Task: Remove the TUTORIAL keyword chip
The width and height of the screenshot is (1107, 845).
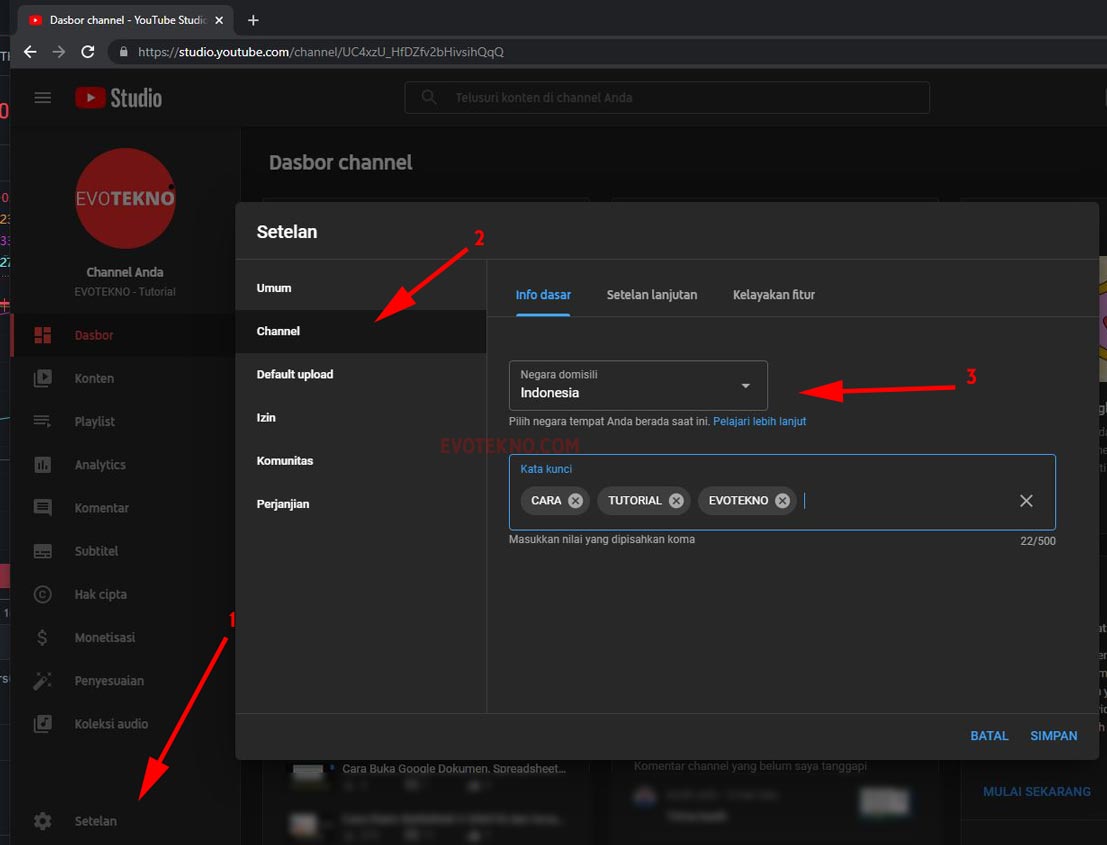Action: 676,501
